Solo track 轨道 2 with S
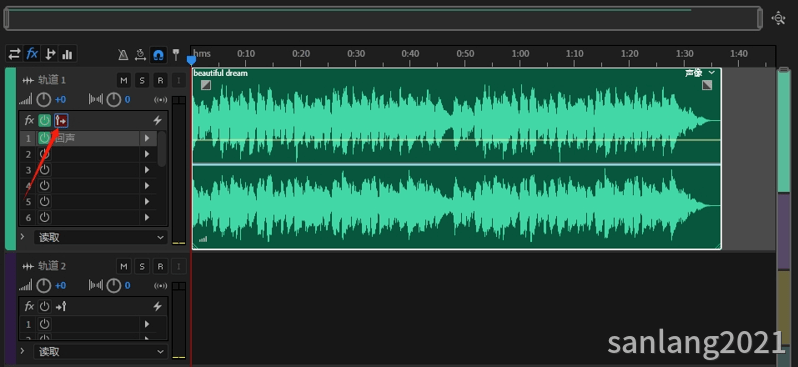The width and height of the screenshot is (798, 367). tap(142, 266)
